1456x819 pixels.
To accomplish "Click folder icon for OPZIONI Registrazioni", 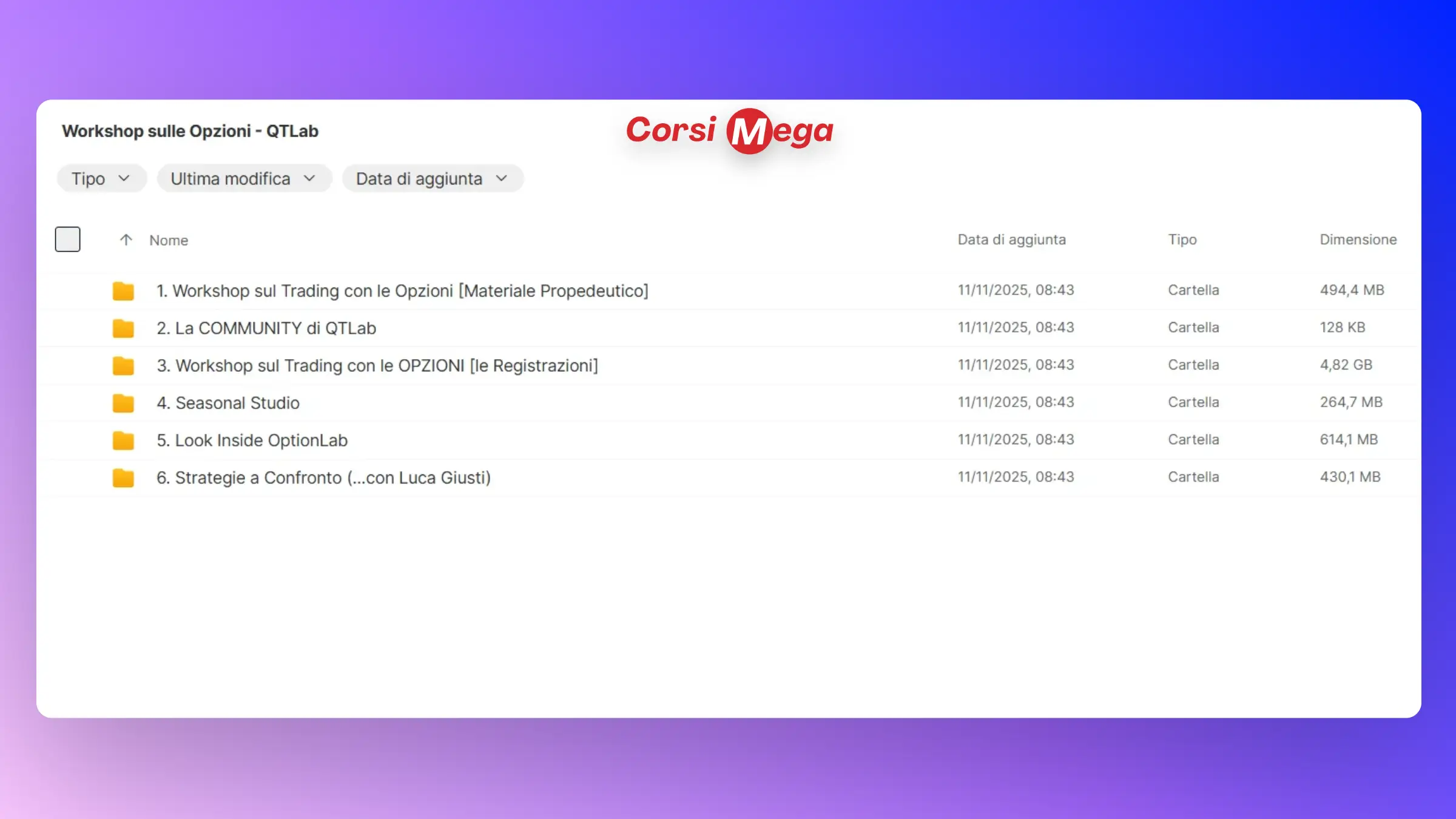I will [123, 366].
